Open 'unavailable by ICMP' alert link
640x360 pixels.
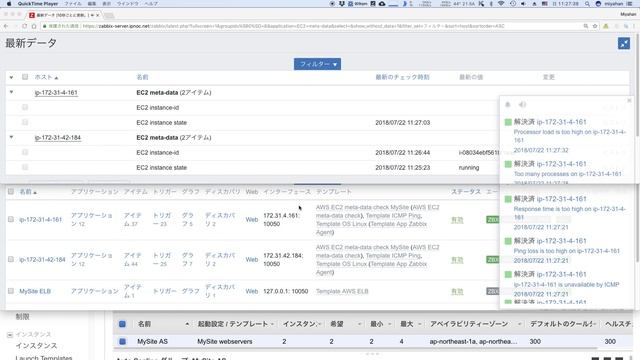click(x=566, y=284)
